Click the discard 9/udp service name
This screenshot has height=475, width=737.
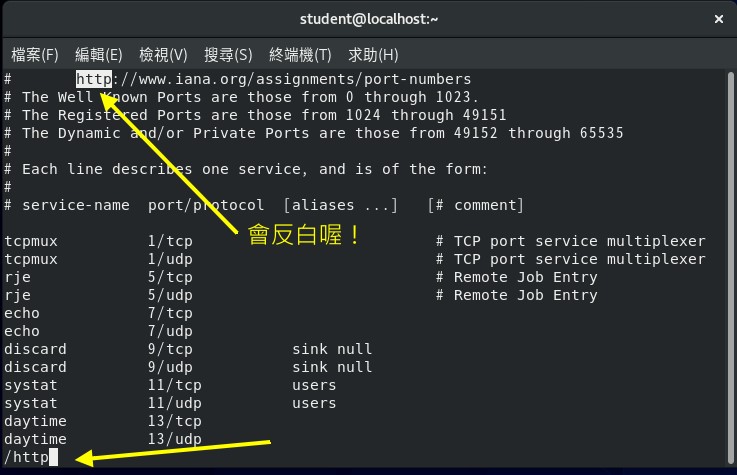click(35, 367)
